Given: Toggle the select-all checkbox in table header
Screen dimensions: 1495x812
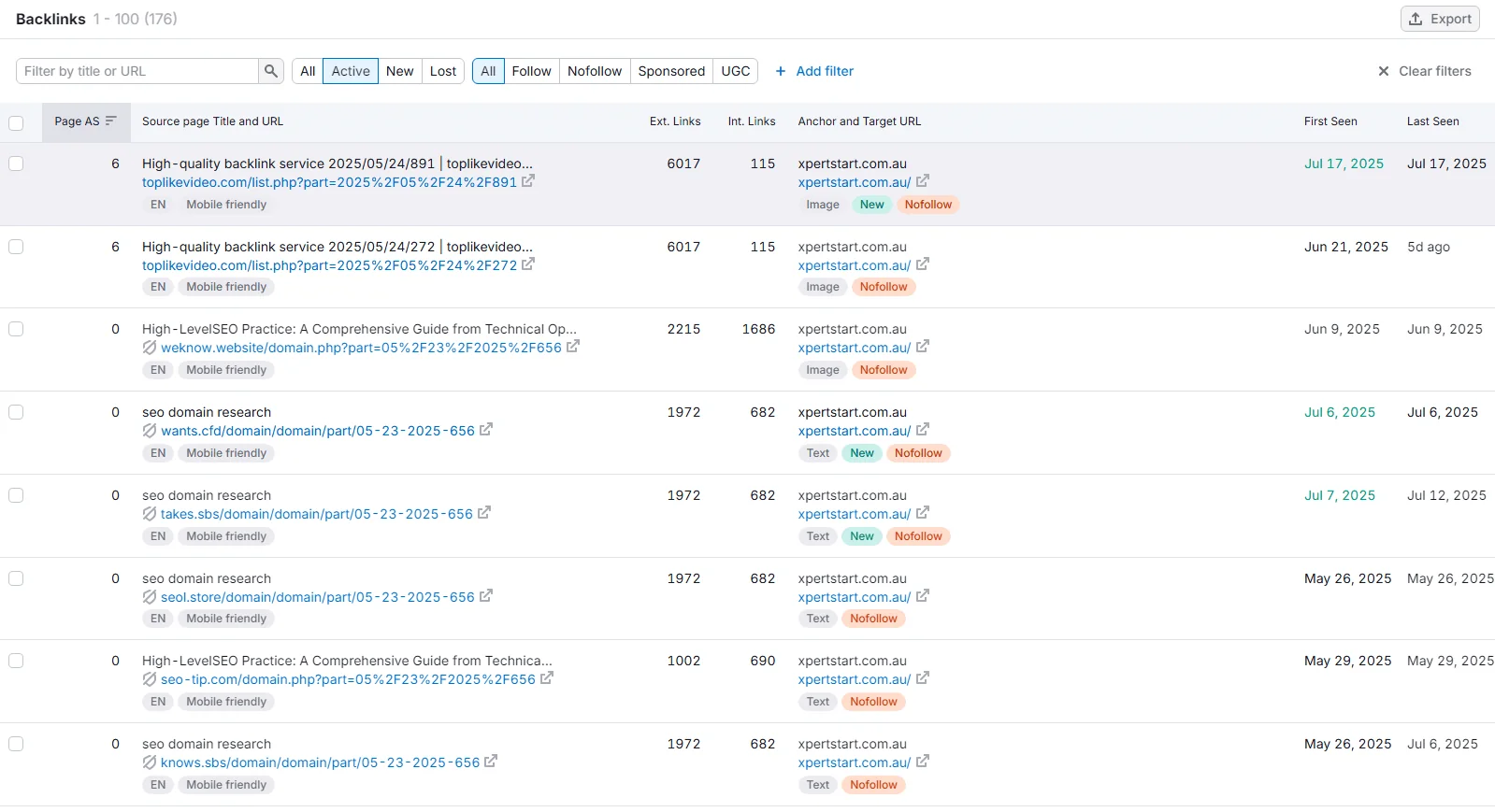Looking at the screenshot, I should coord(16,122).
